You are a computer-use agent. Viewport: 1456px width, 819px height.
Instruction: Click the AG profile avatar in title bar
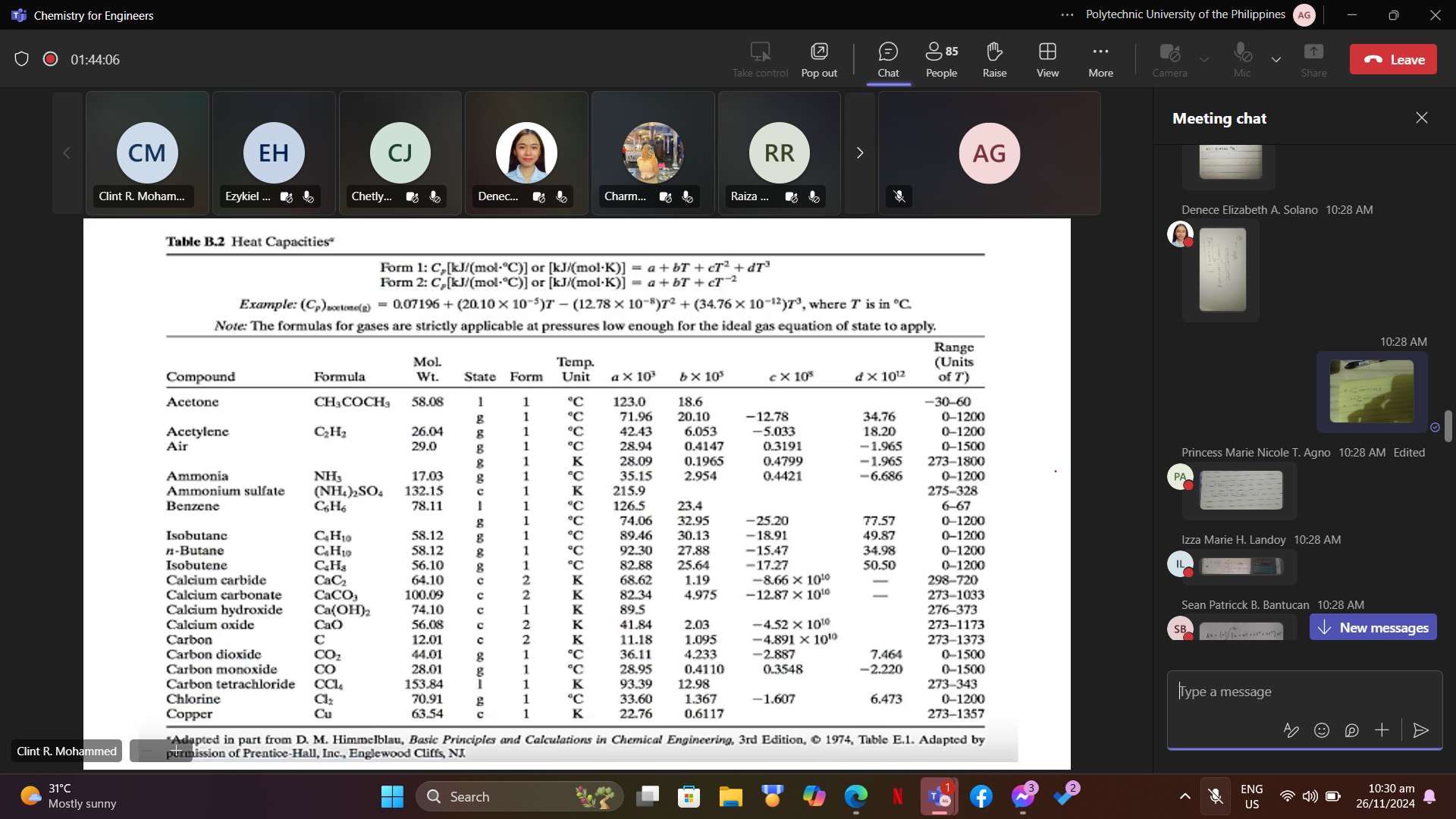click(1304, 15)
